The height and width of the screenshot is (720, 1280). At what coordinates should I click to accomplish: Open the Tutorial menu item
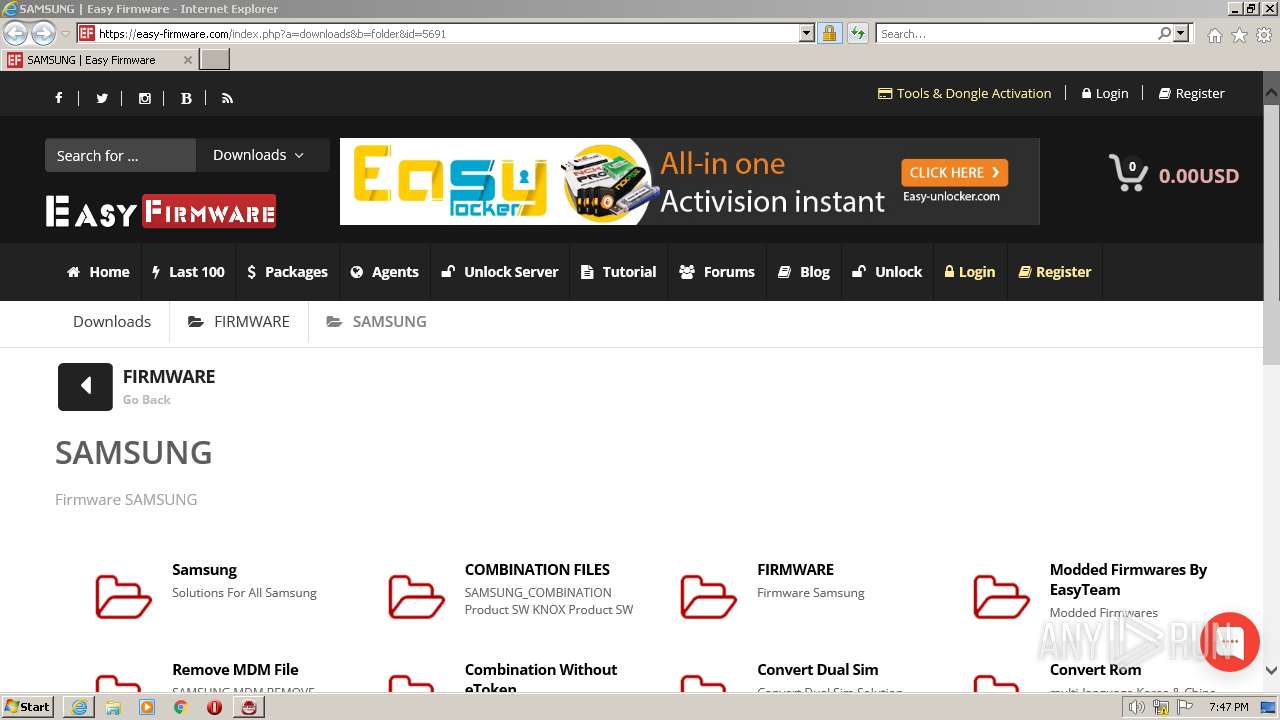[619, 272]
